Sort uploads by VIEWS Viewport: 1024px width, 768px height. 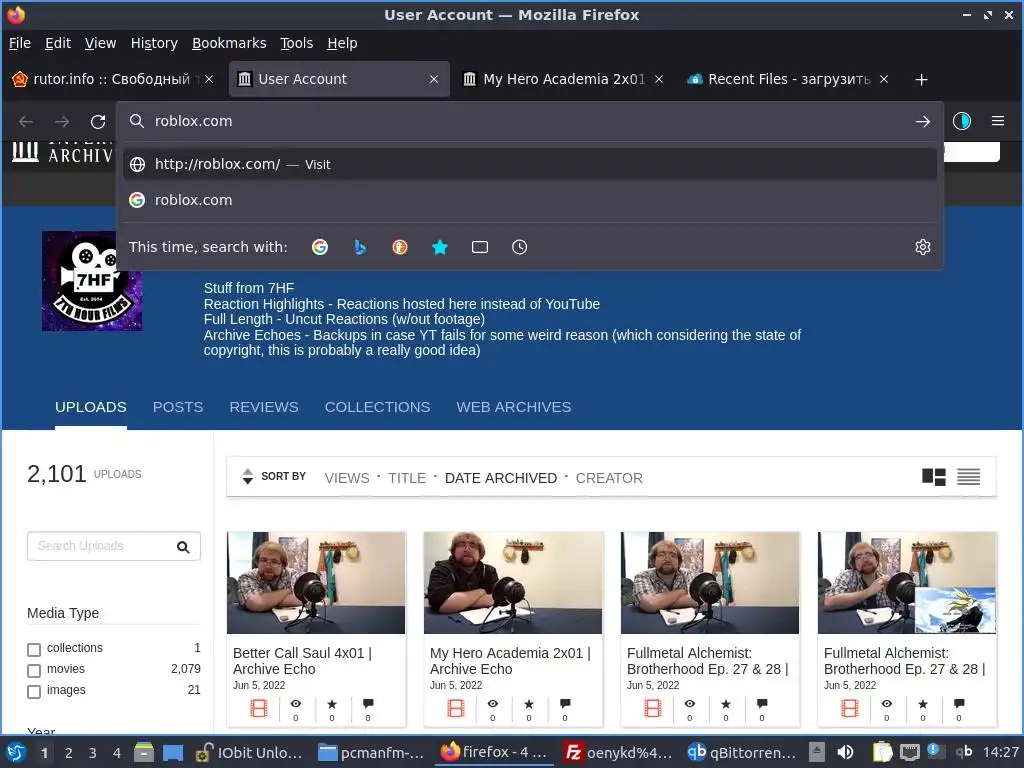point(347,478)
